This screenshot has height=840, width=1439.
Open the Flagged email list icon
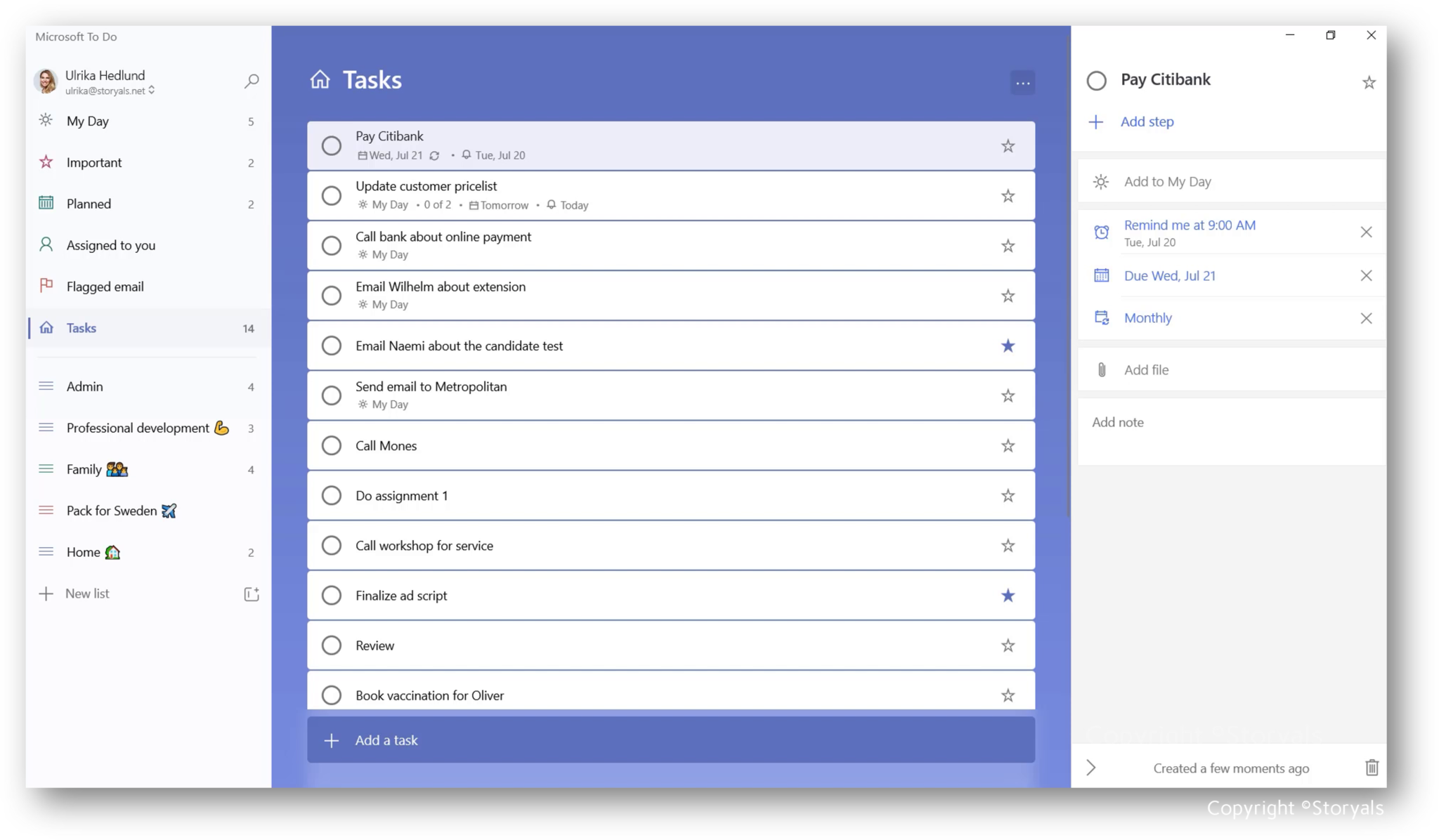tap(46, 286)
